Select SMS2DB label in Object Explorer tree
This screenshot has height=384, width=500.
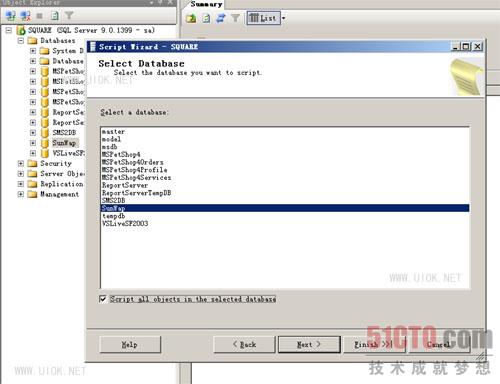(64, 133)
